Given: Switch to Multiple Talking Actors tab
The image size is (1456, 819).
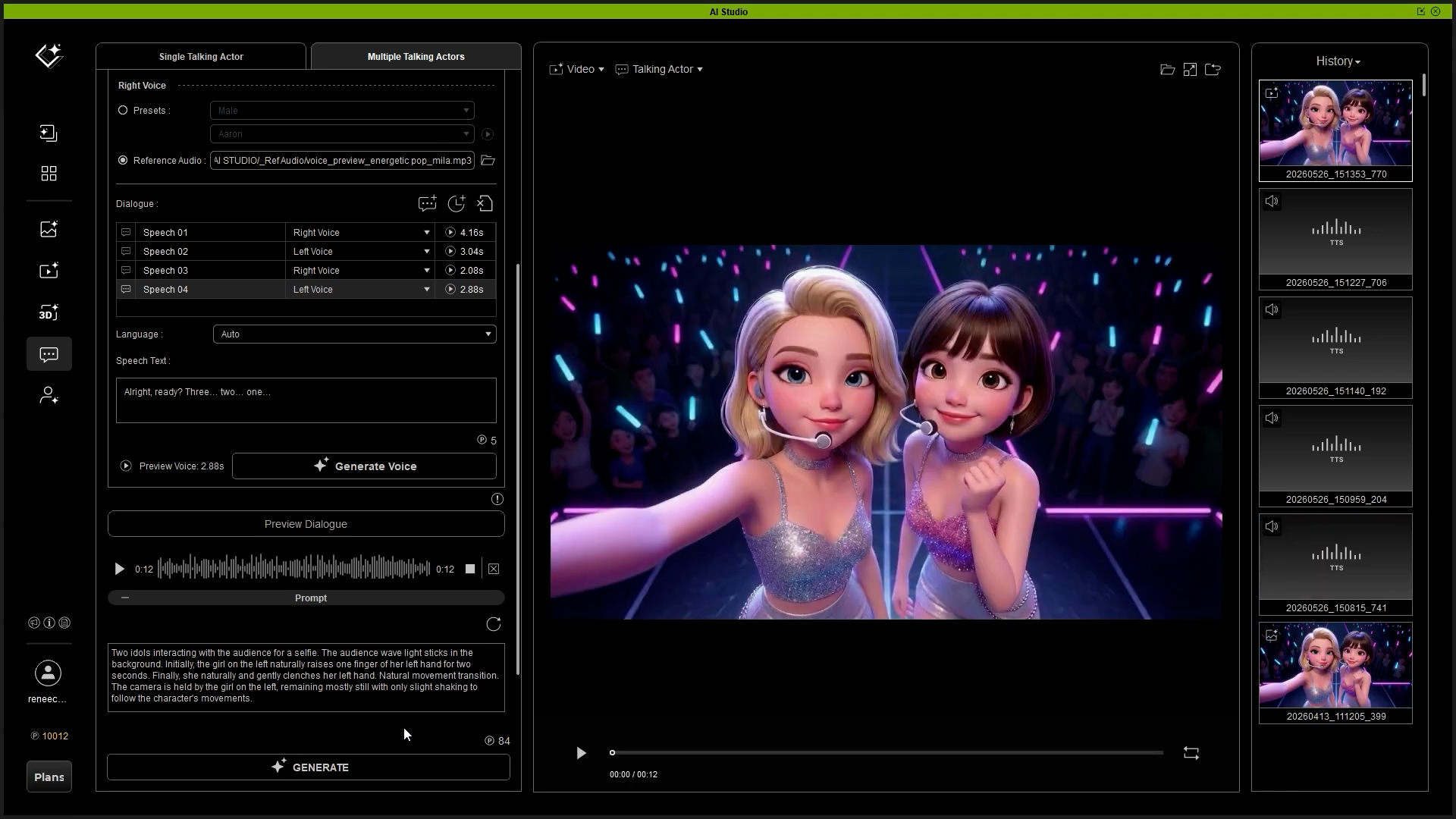Looking at the screenshot, I should 416,56.
